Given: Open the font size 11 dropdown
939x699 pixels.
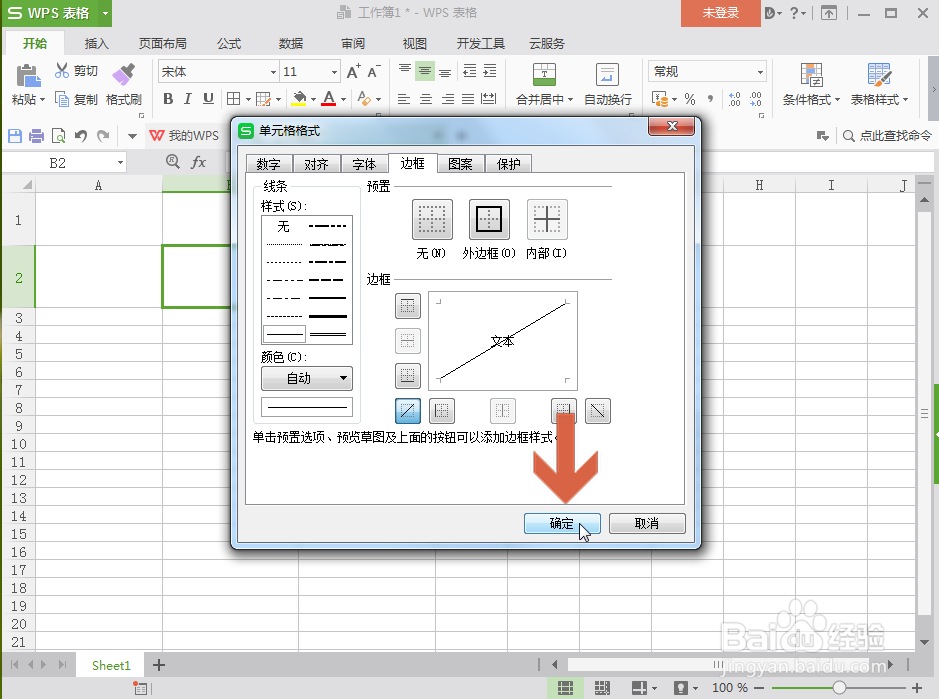Looking at the screenshot, I should click(334, 72).
